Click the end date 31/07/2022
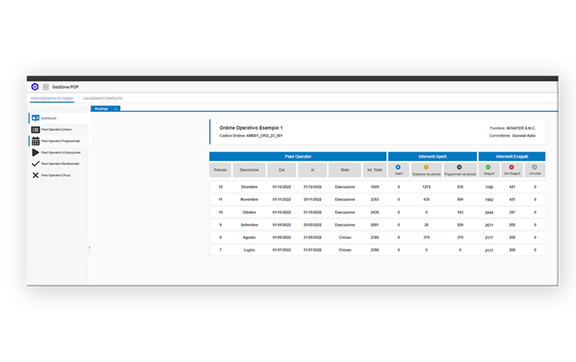The image size is (576, 362). (313, 250)
